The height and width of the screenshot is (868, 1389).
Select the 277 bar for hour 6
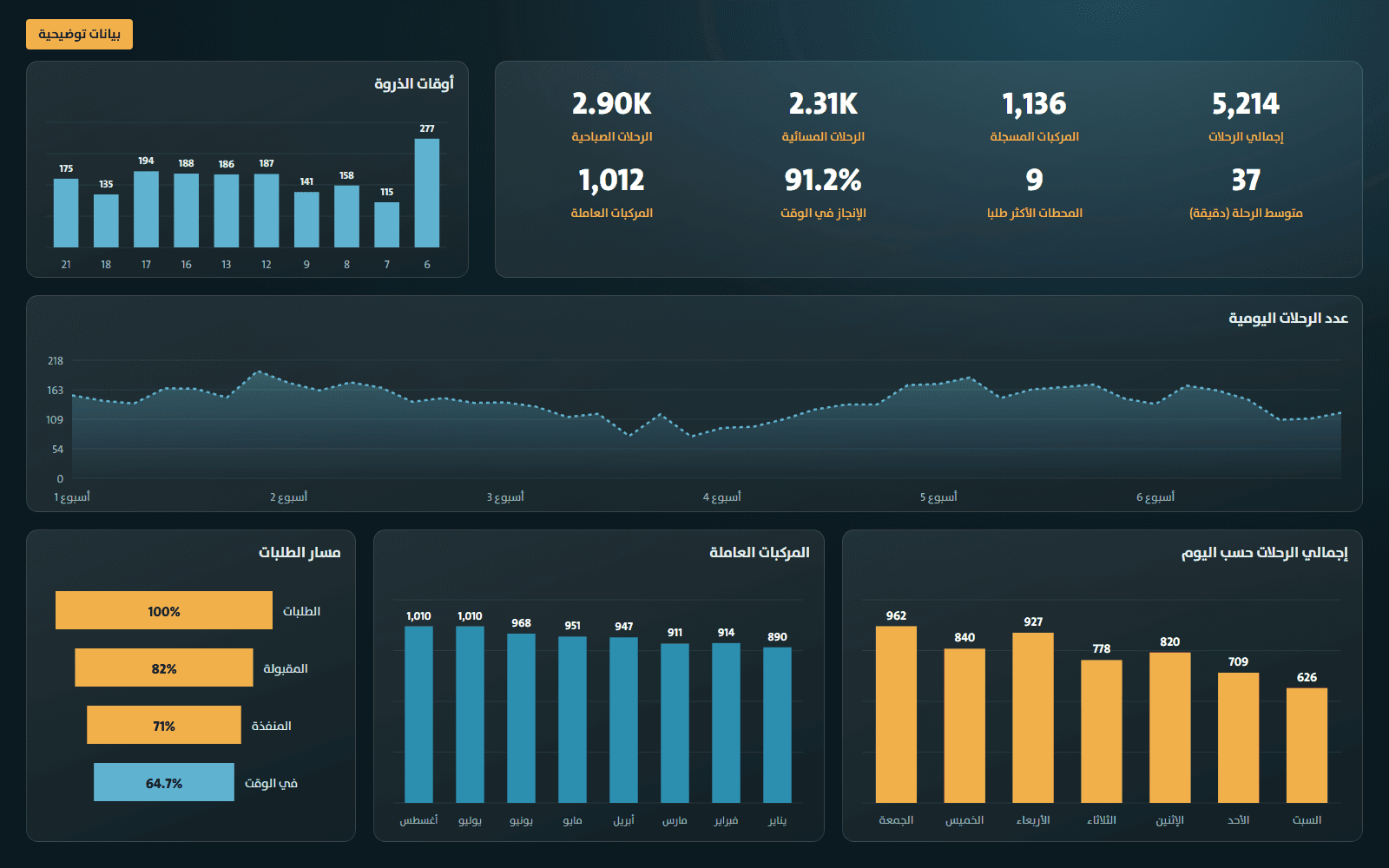point(427,193)
